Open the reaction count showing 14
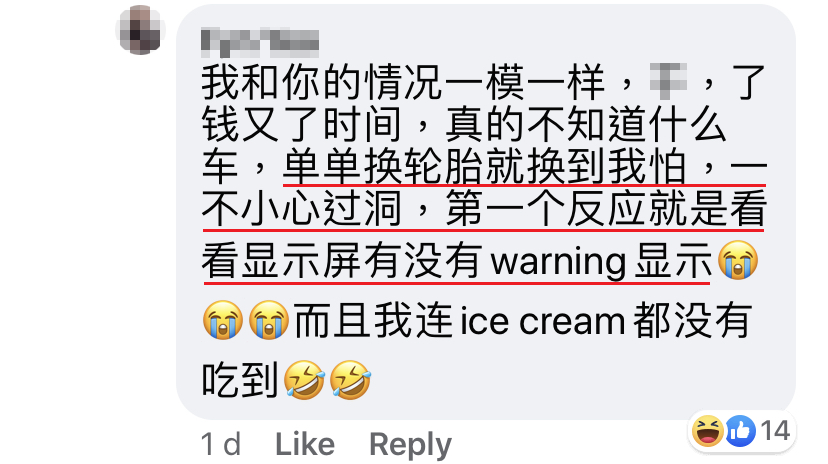This screenshot has width=828, height=464. [775, 431]
